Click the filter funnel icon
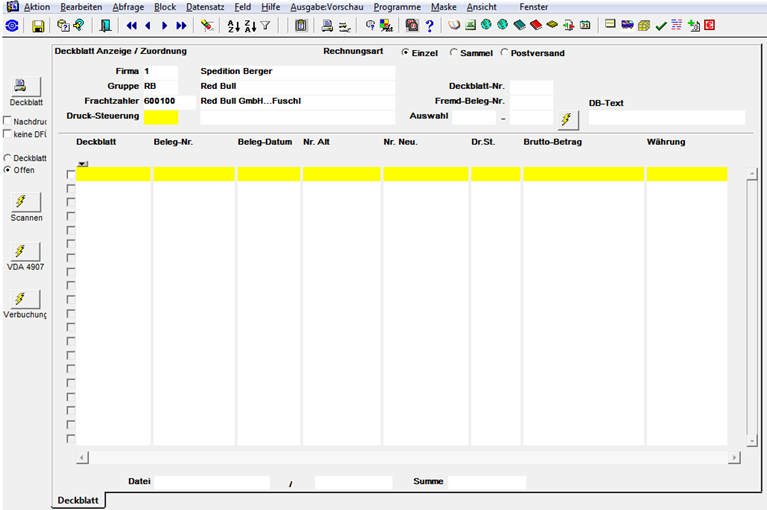The image size is (767, 510). (x=266, y=25)
